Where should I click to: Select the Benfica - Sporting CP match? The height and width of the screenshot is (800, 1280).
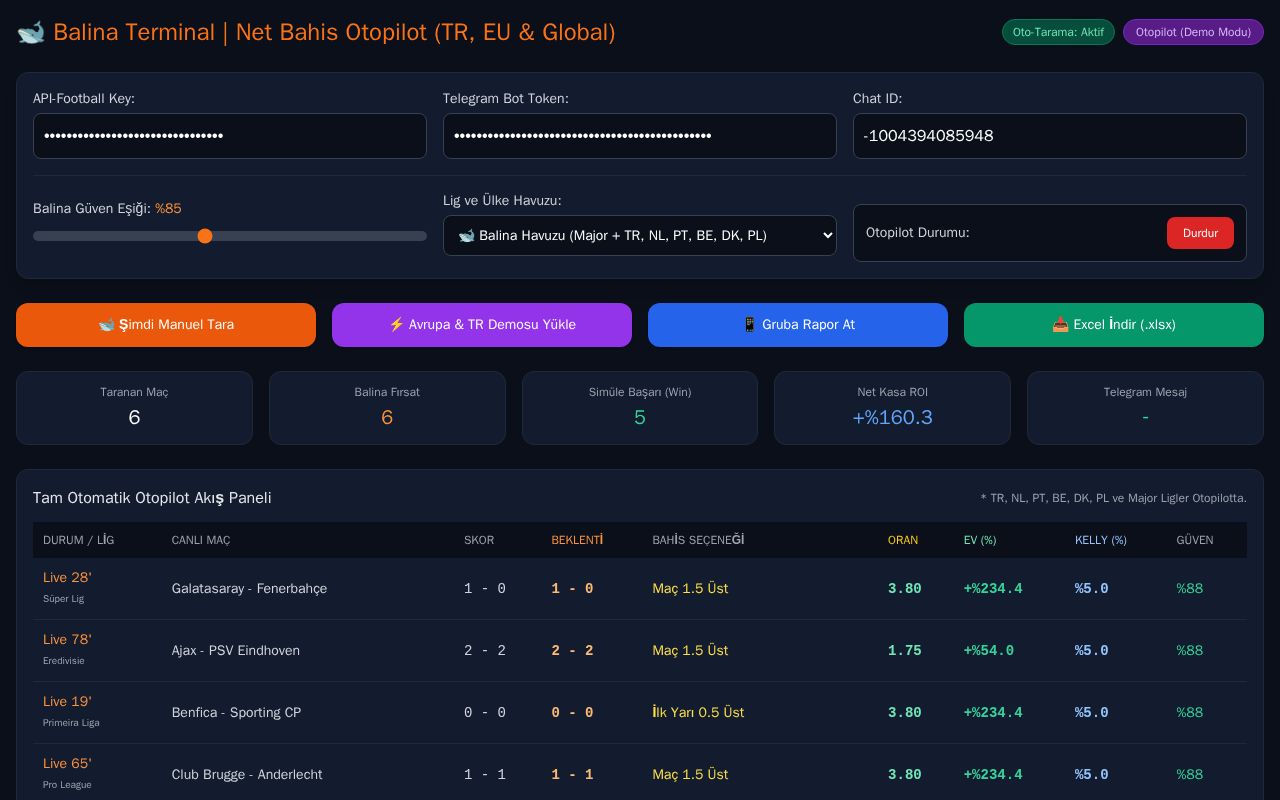(236, 713)
